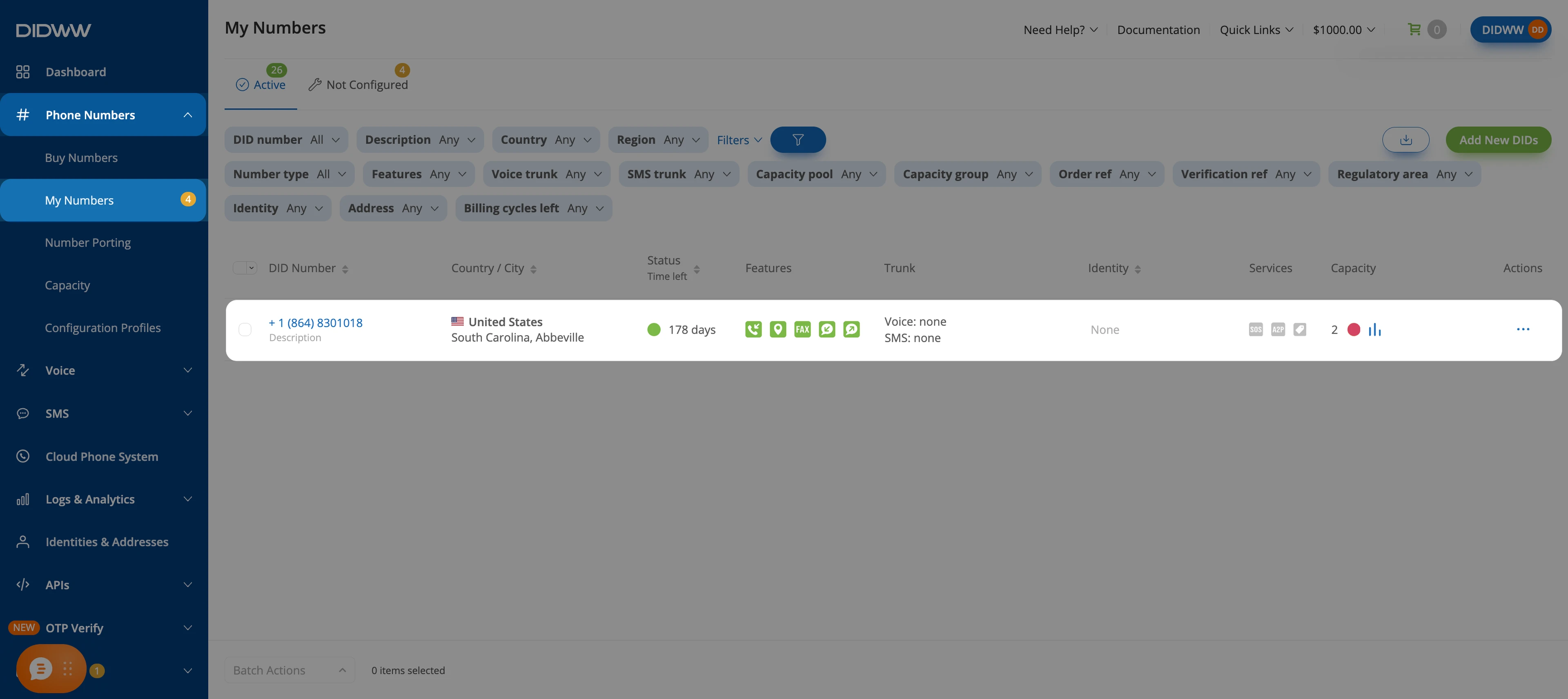Screen dimensions: 1568x699
Task: Open the Country Any filter dropdown
Action: coord(546,140)
